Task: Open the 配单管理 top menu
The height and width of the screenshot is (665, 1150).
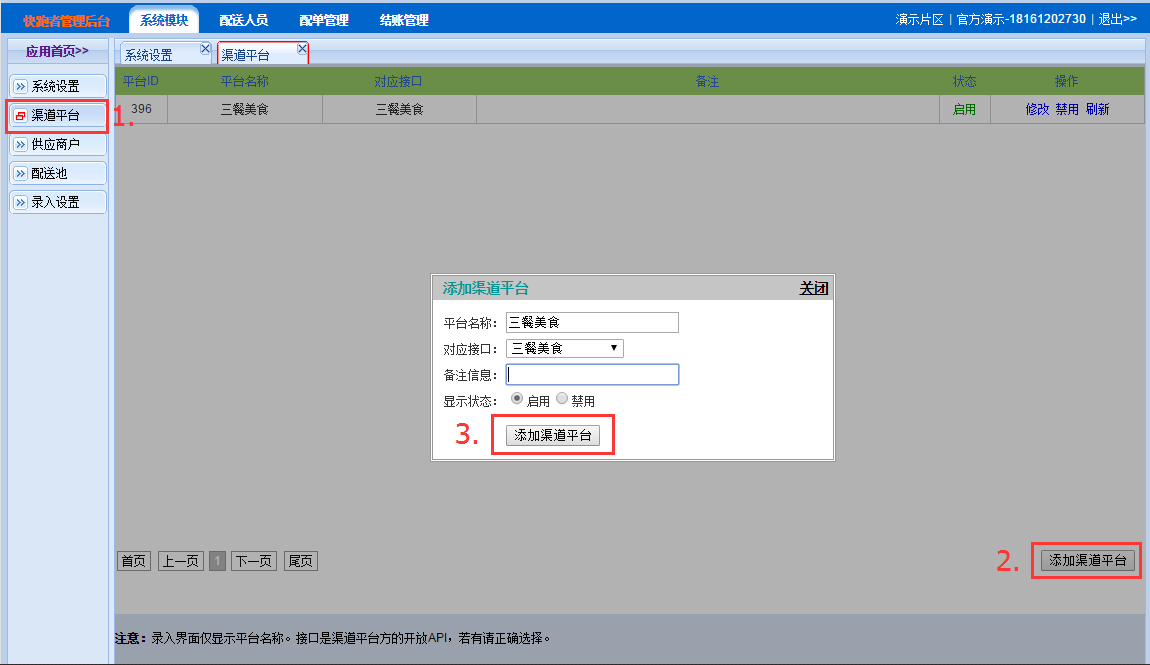Action: point(324,20)
